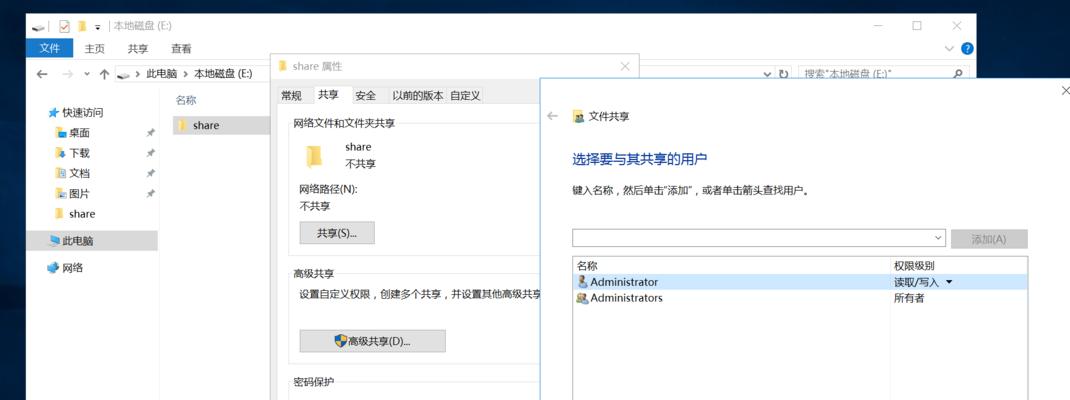
Task: Select the Administrator user row
Action: point(800,282)
